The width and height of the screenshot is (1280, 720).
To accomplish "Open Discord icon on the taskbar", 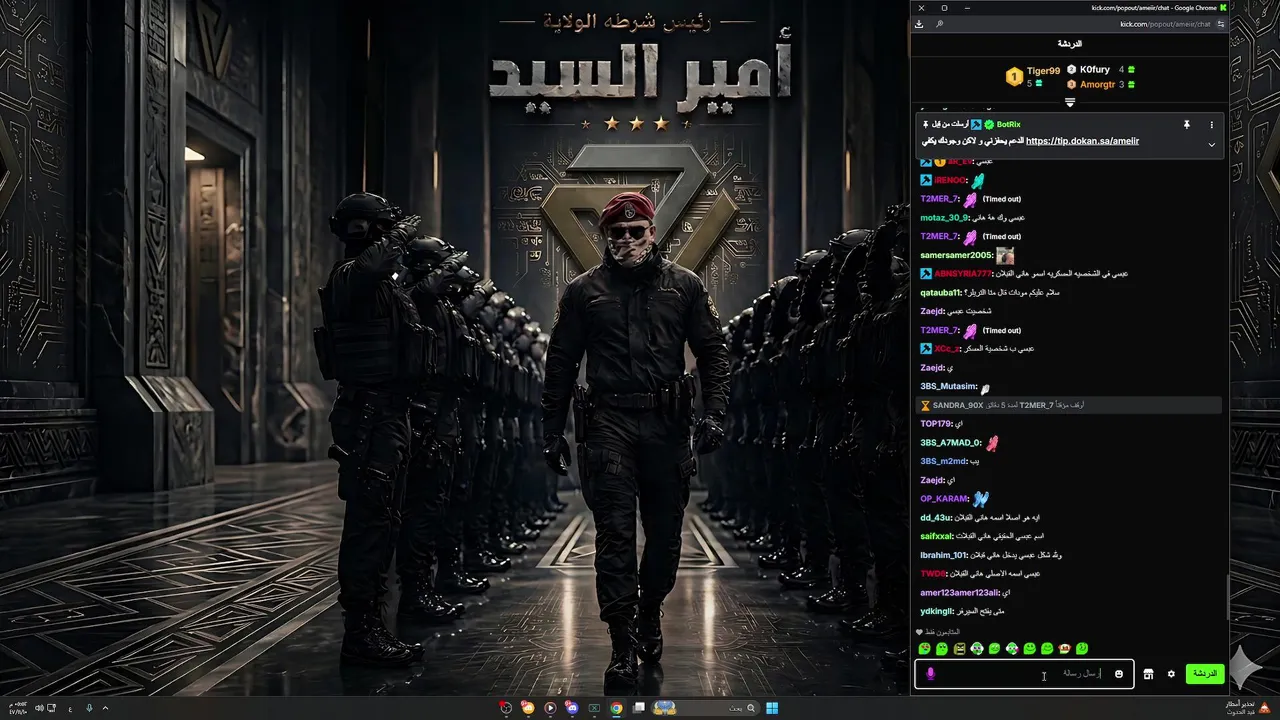I will point(572,708).
